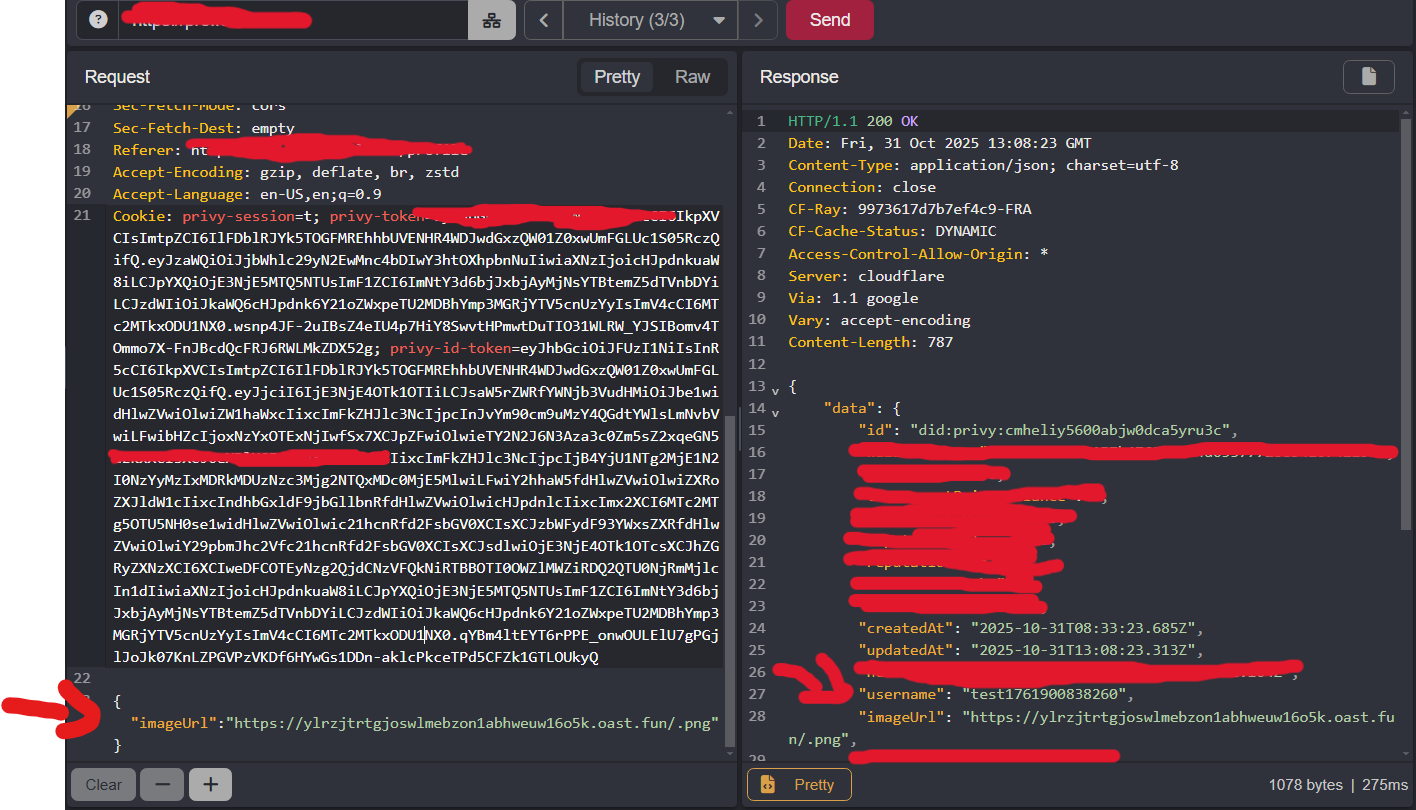Click the connection settings icon beside the URL
This screenshot has height=810, width=1416.
[x=491, y=19]
